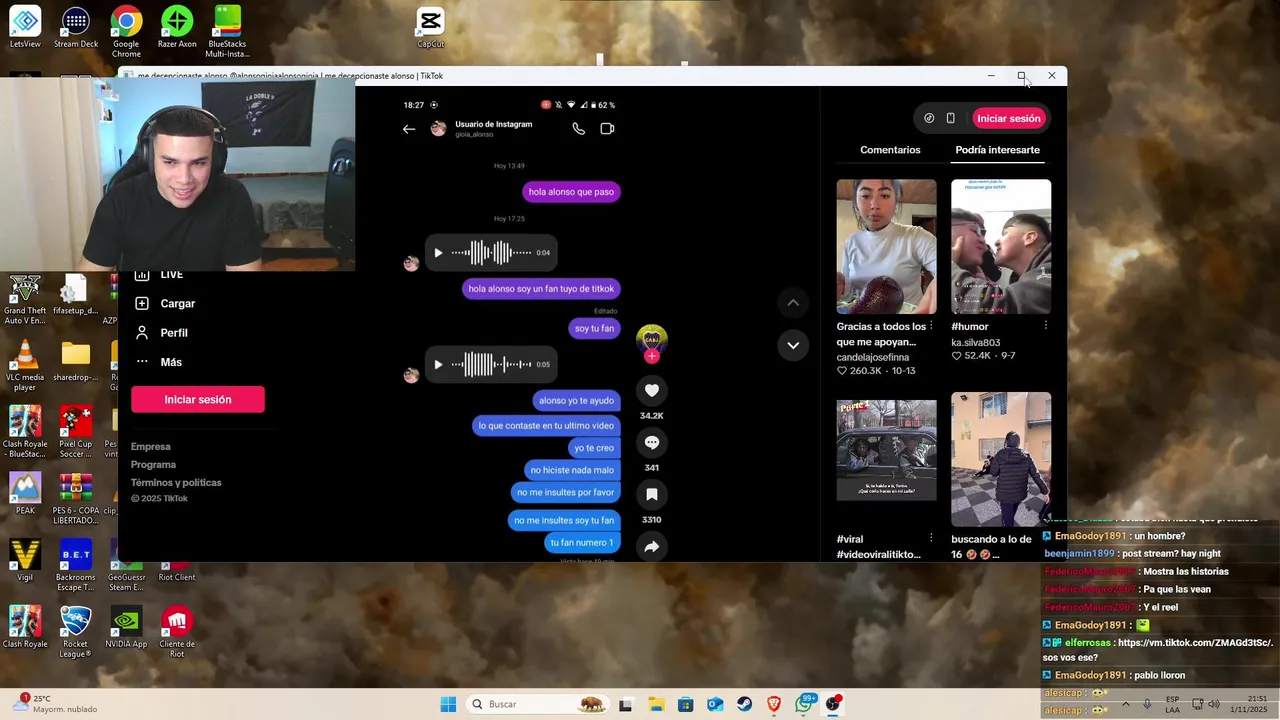Open options menu for the #humor video
Image resolution: width=1280 pixels, height=720 pixels.
click(1046, 326)
